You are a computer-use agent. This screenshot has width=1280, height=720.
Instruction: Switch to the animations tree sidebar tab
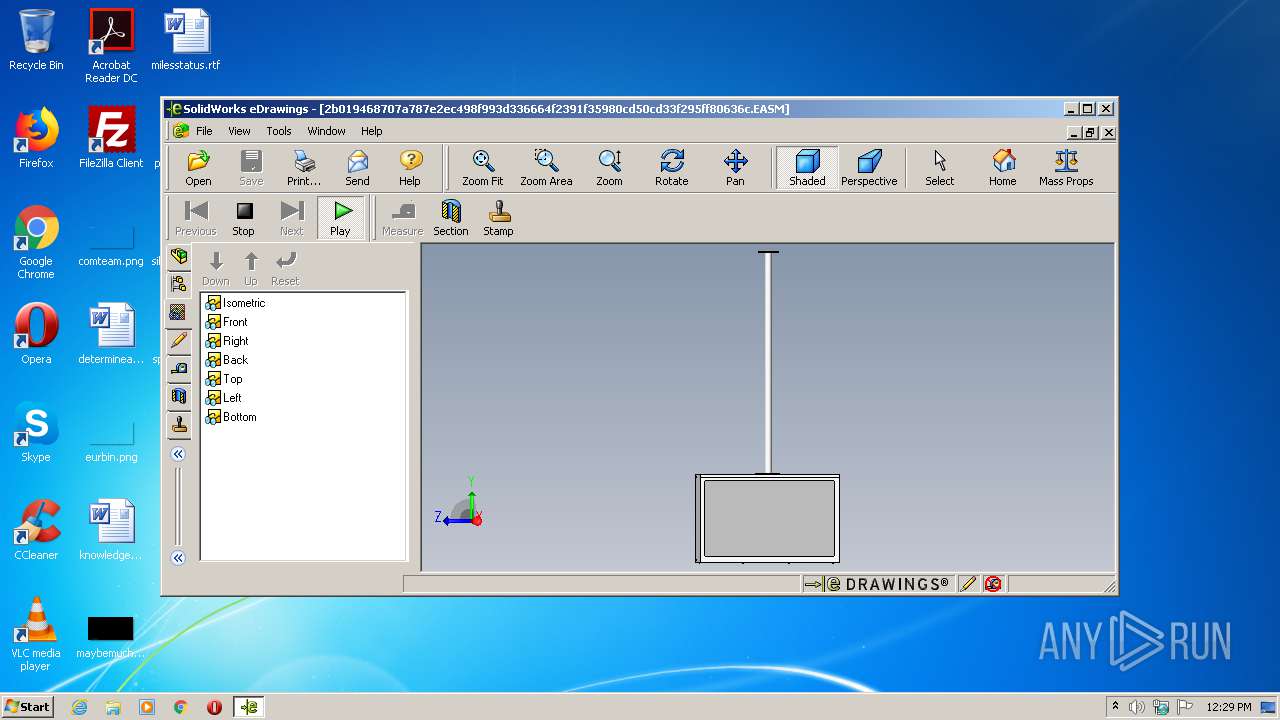pyautogui.click(x=178, y=284)
